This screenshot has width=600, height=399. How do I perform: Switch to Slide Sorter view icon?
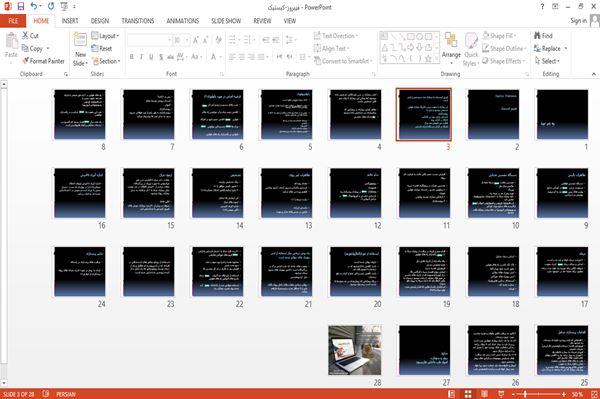[468, 394]
